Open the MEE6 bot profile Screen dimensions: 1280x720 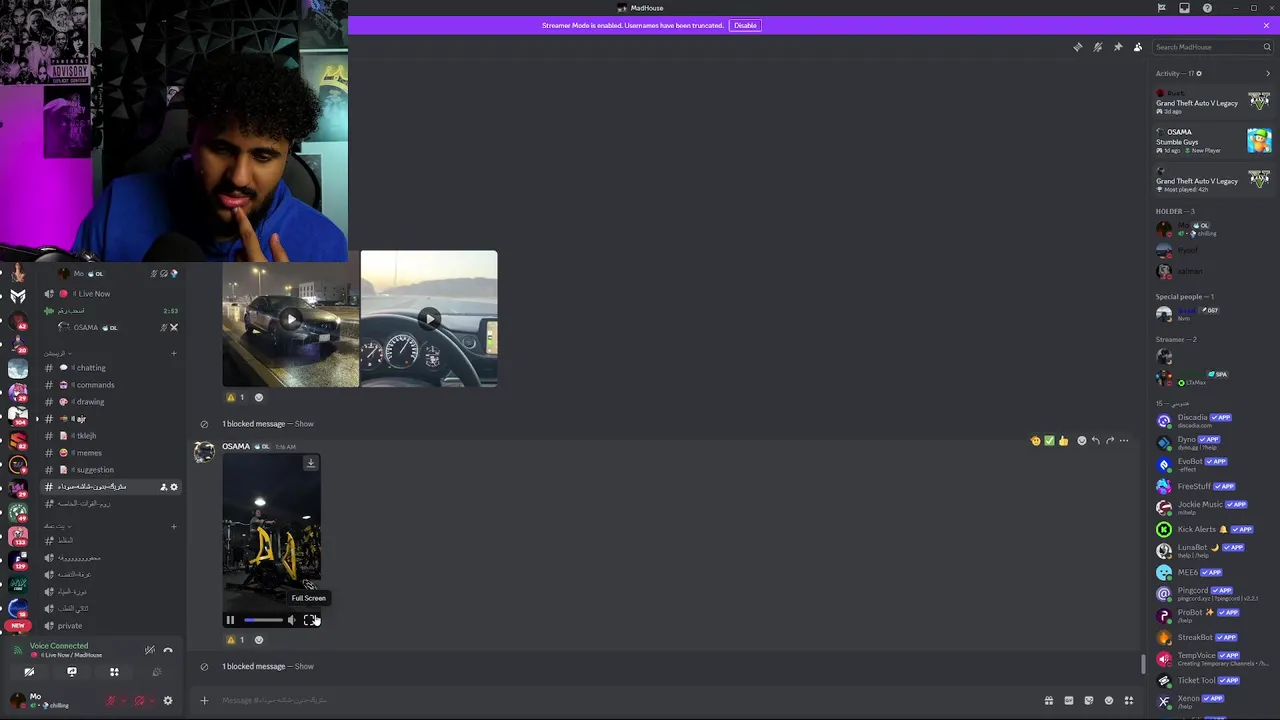point(1213,573)
